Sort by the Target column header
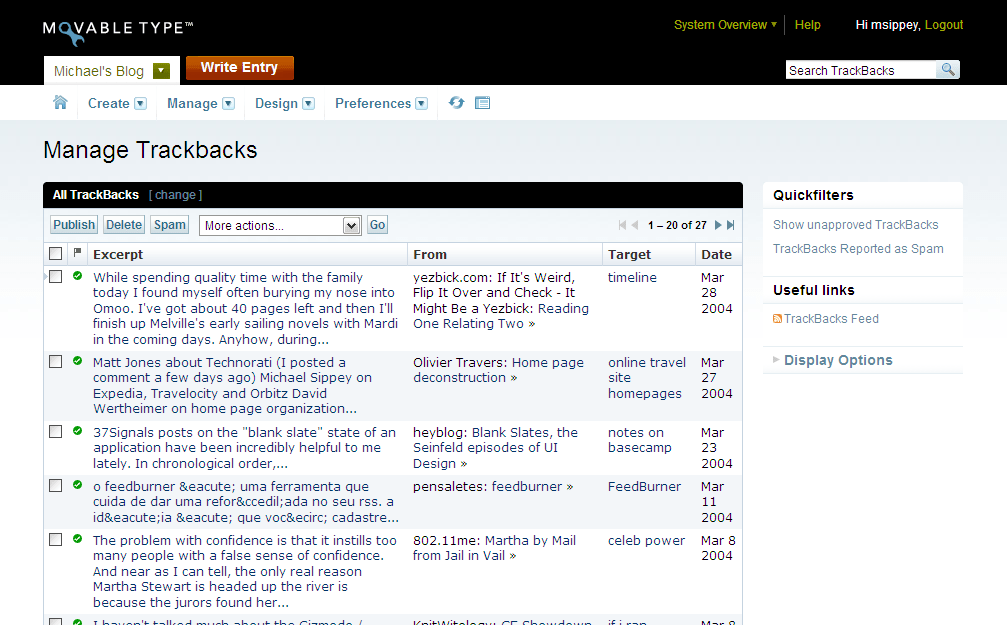The width and height of the screenshot is (1007, 625). [x=629, y=254]
